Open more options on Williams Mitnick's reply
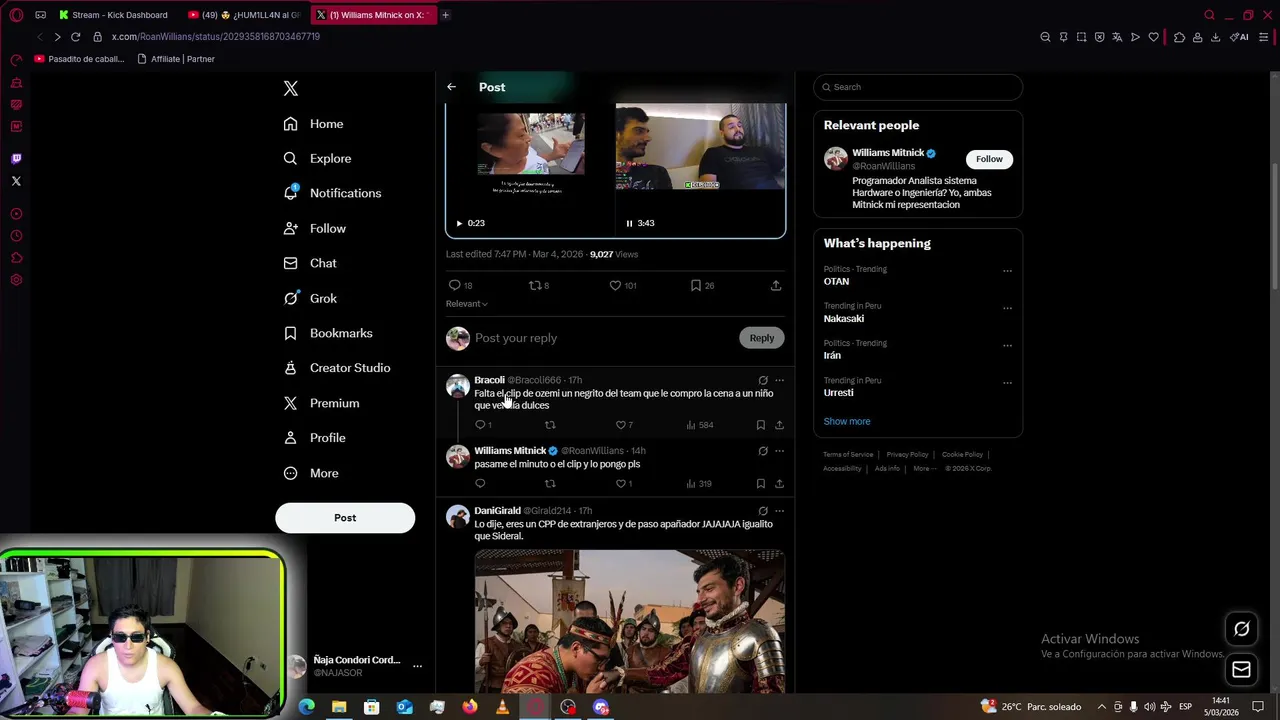 780,451
